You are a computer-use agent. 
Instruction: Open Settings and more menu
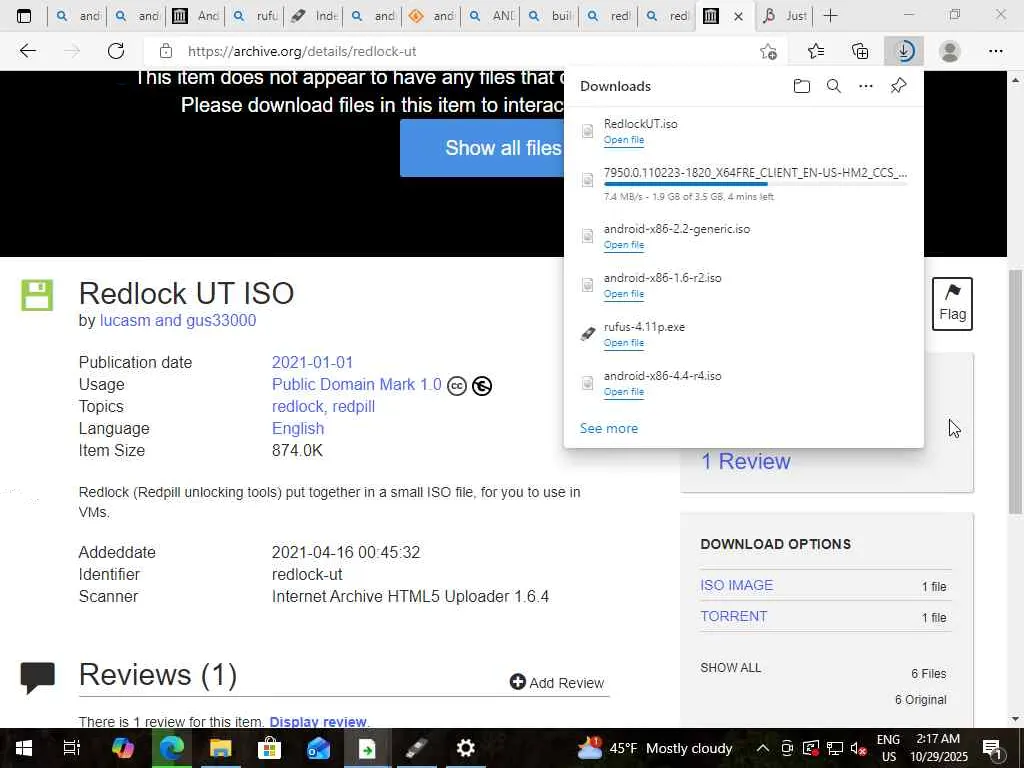(x=995, y=51)
